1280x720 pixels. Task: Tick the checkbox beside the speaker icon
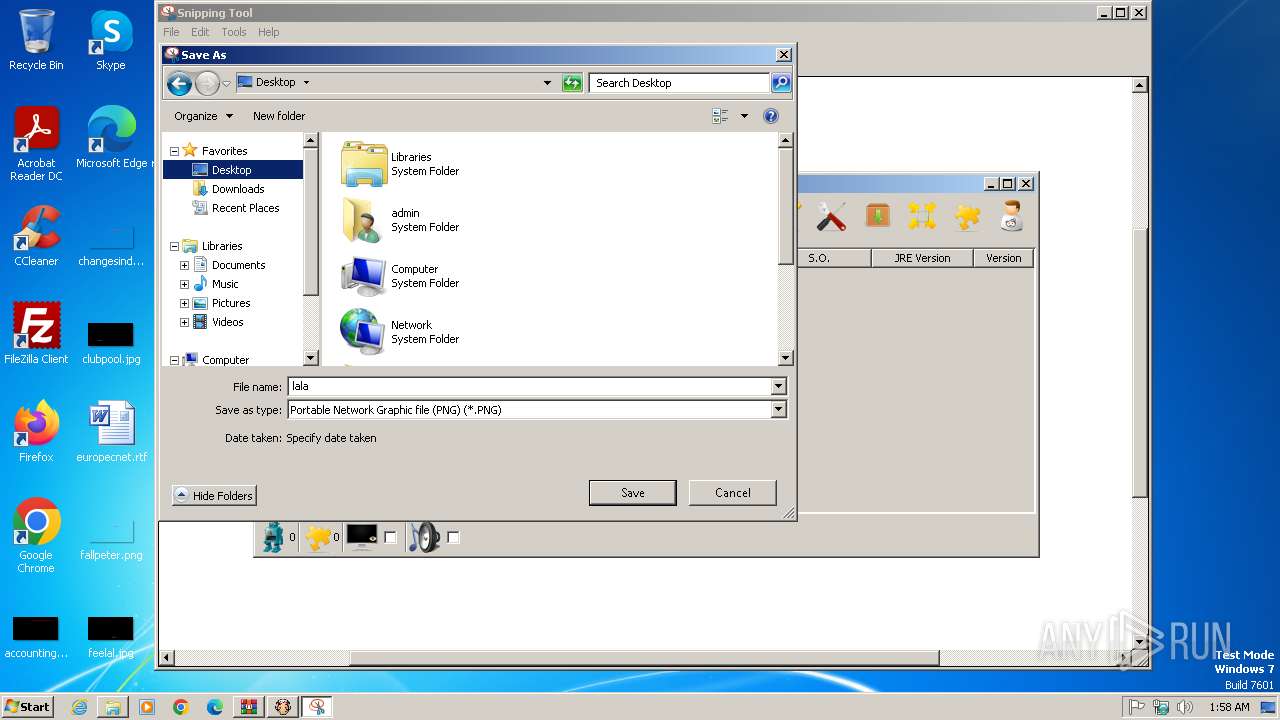point(453,538)
